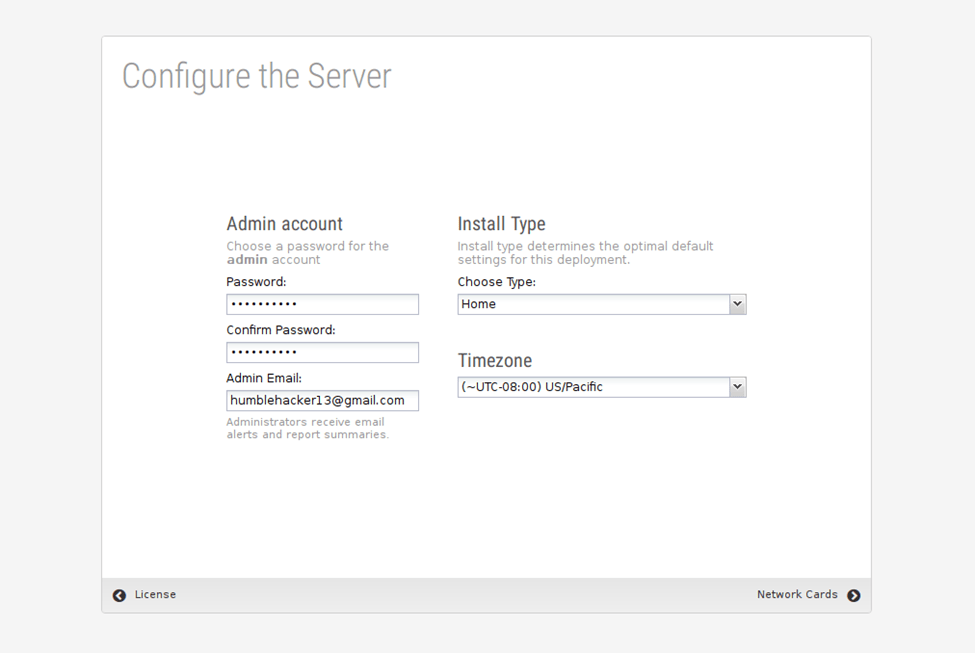The width and height of the screenshot is (975, 653).
Task: Proceed to the Network Cards step
Action: click(x=797, y=595)
